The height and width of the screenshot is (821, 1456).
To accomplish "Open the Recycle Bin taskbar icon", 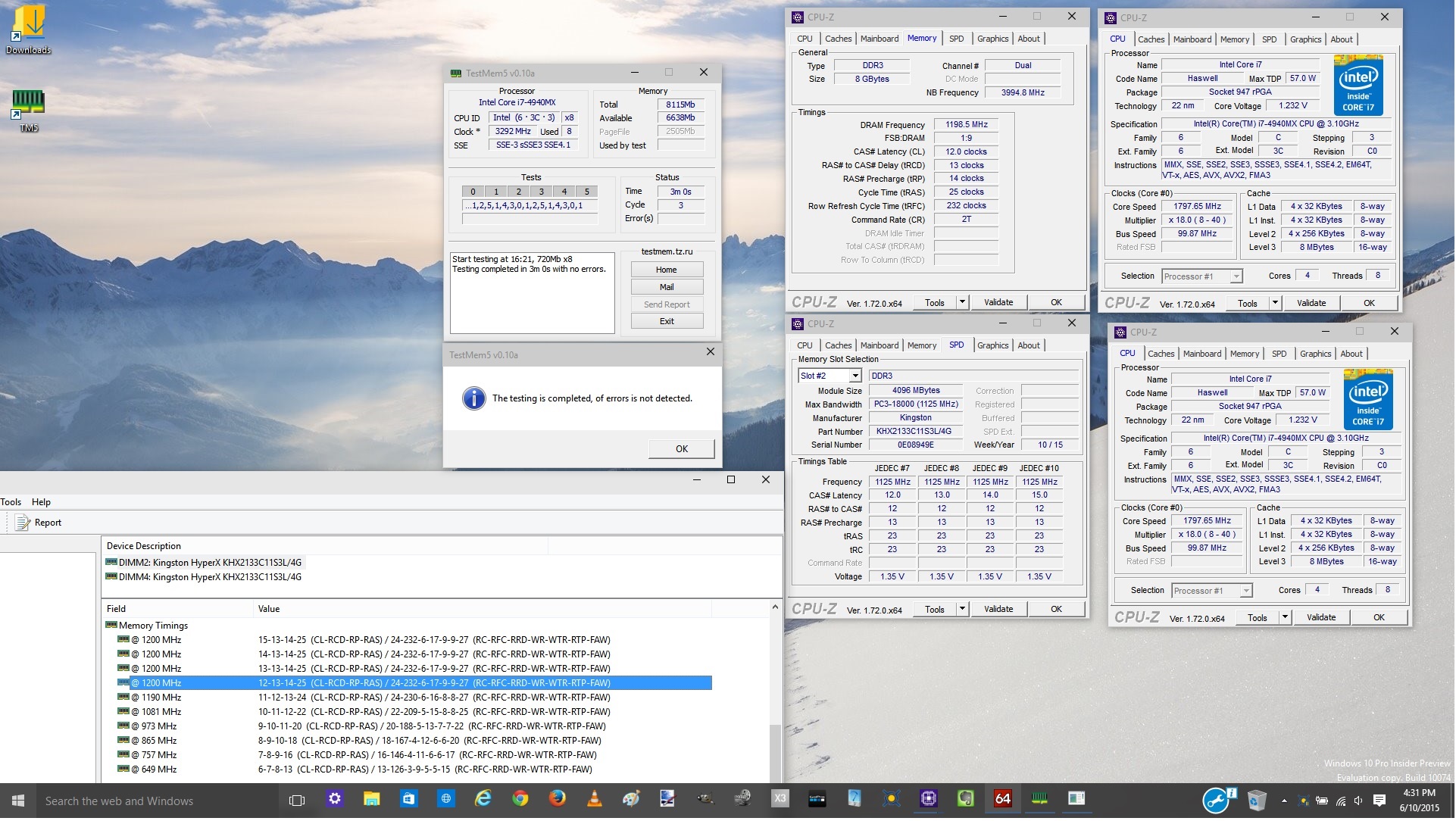I will [x=1258, y=802].
